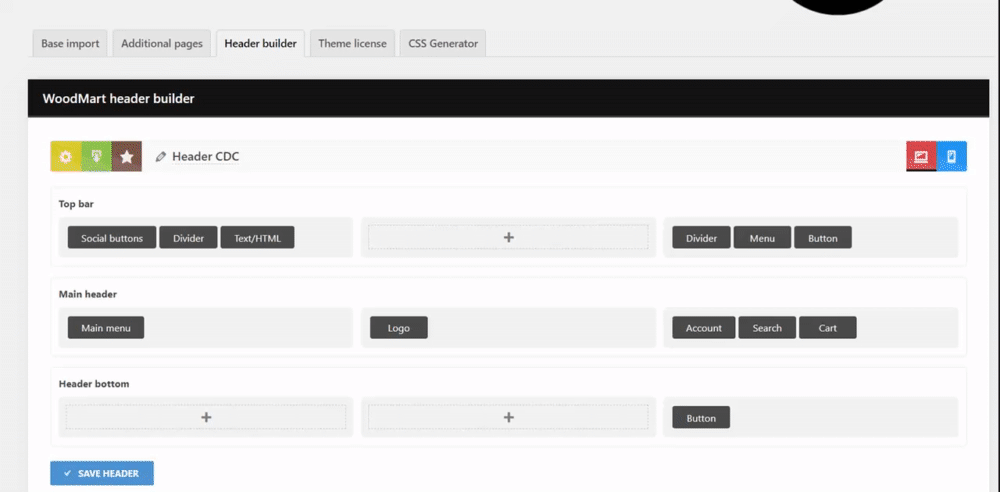Image resolution: width=1000 pixels, height=492 pixels.
Task: Select the Text/HTML element
Action: tap(257, 237)
